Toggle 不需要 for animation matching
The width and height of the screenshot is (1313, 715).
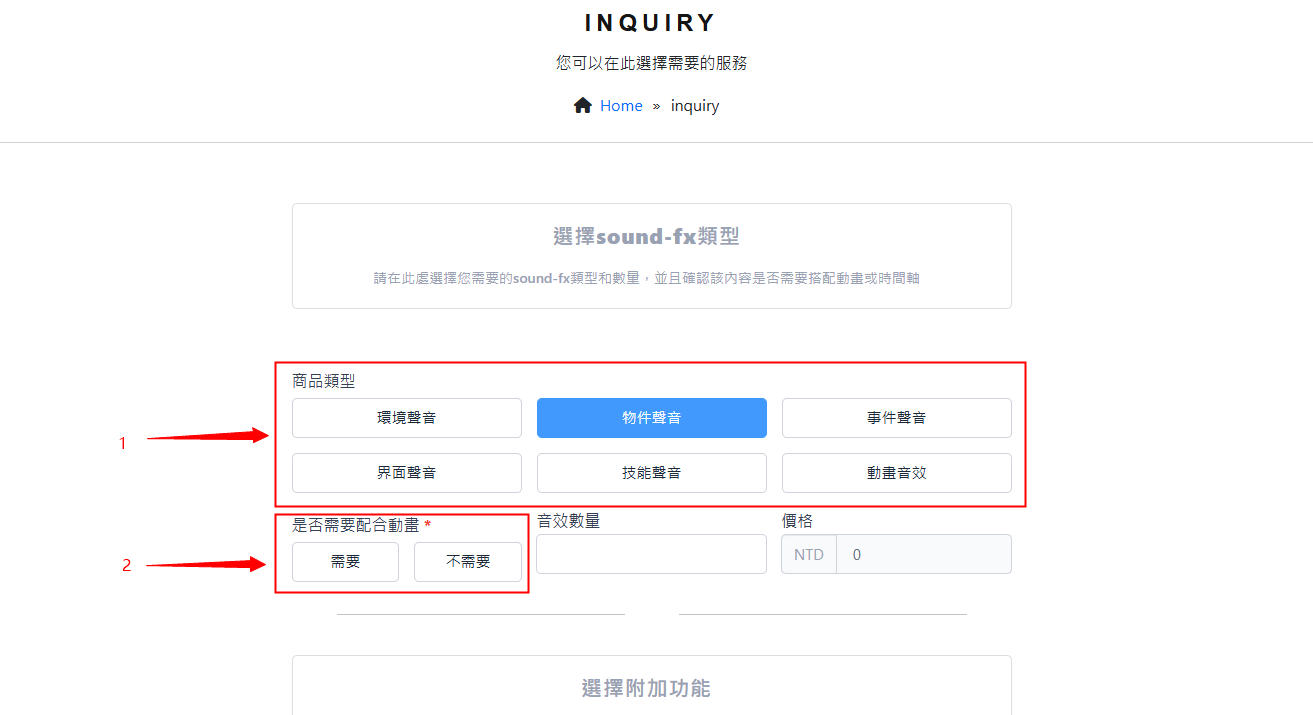coord(467,562)
